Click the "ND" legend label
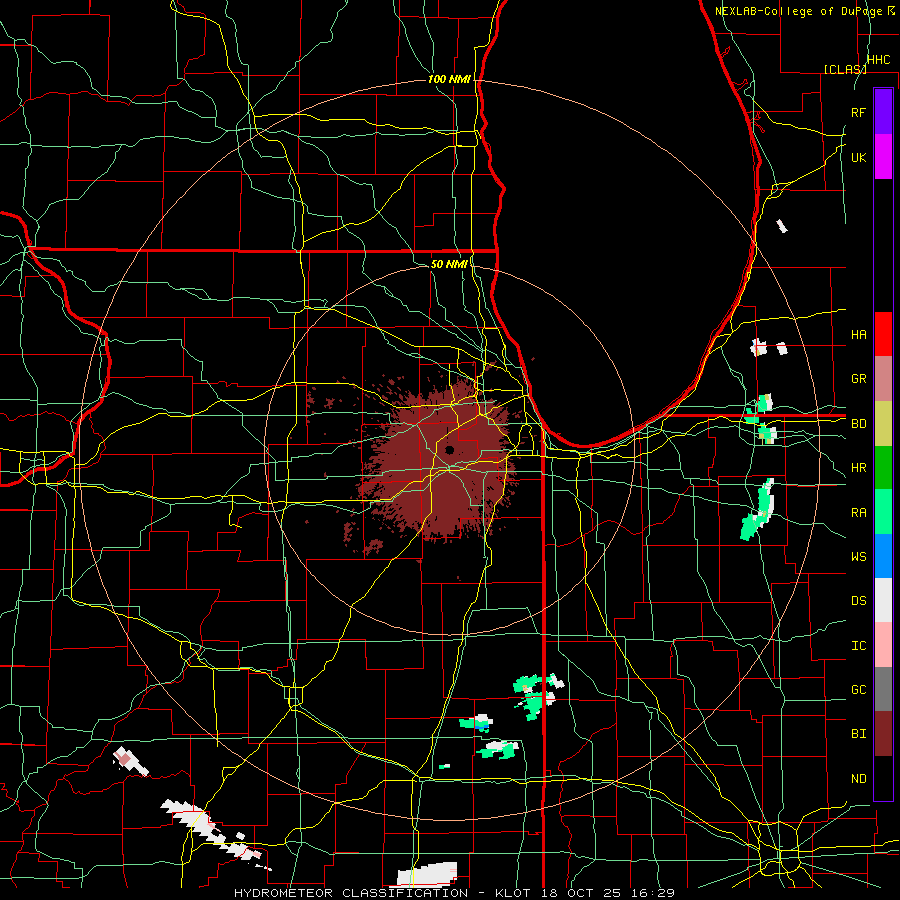The image size is (900, 900). 858,779
